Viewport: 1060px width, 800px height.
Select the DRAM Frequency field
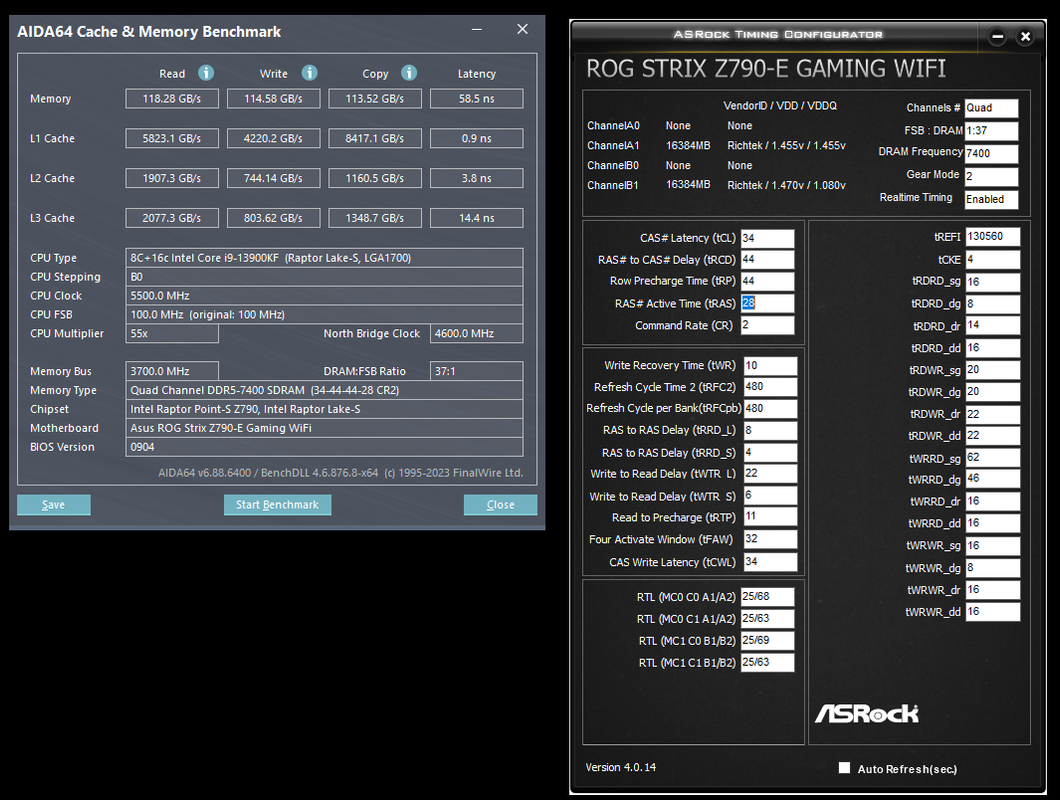[991, 154]
